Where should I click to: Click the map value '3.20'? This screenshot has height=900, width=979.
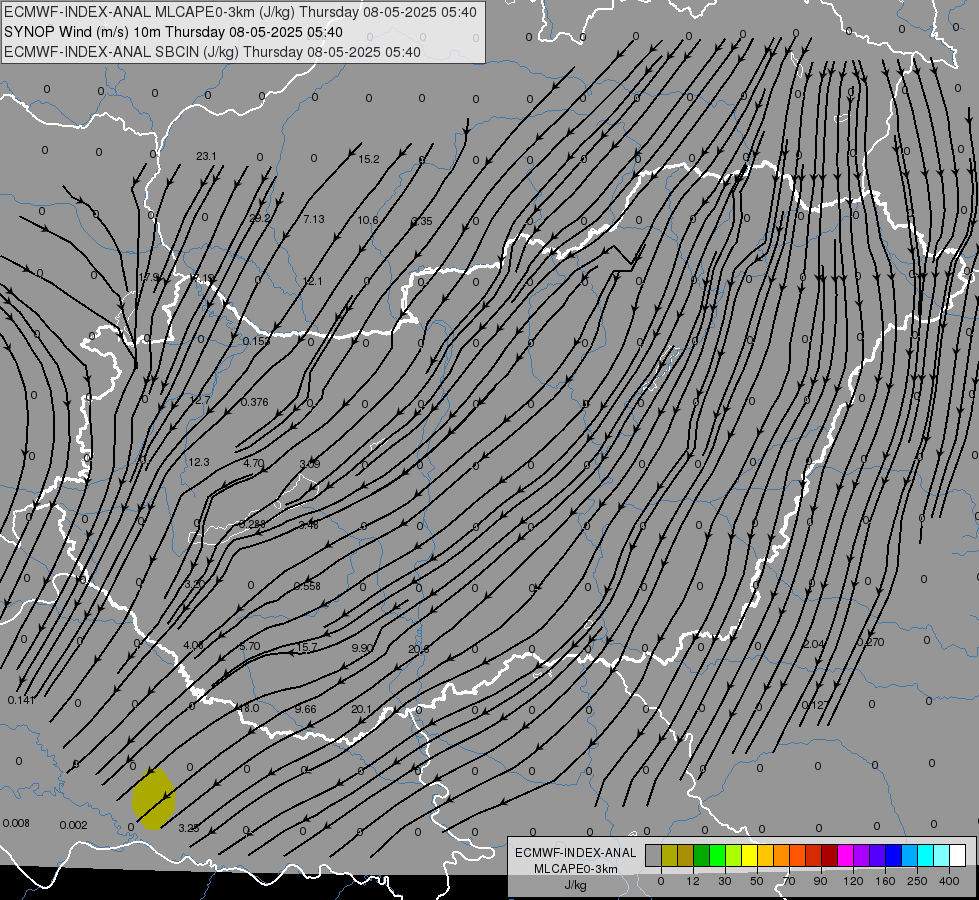pyautogui.click(x=195, y=584)
